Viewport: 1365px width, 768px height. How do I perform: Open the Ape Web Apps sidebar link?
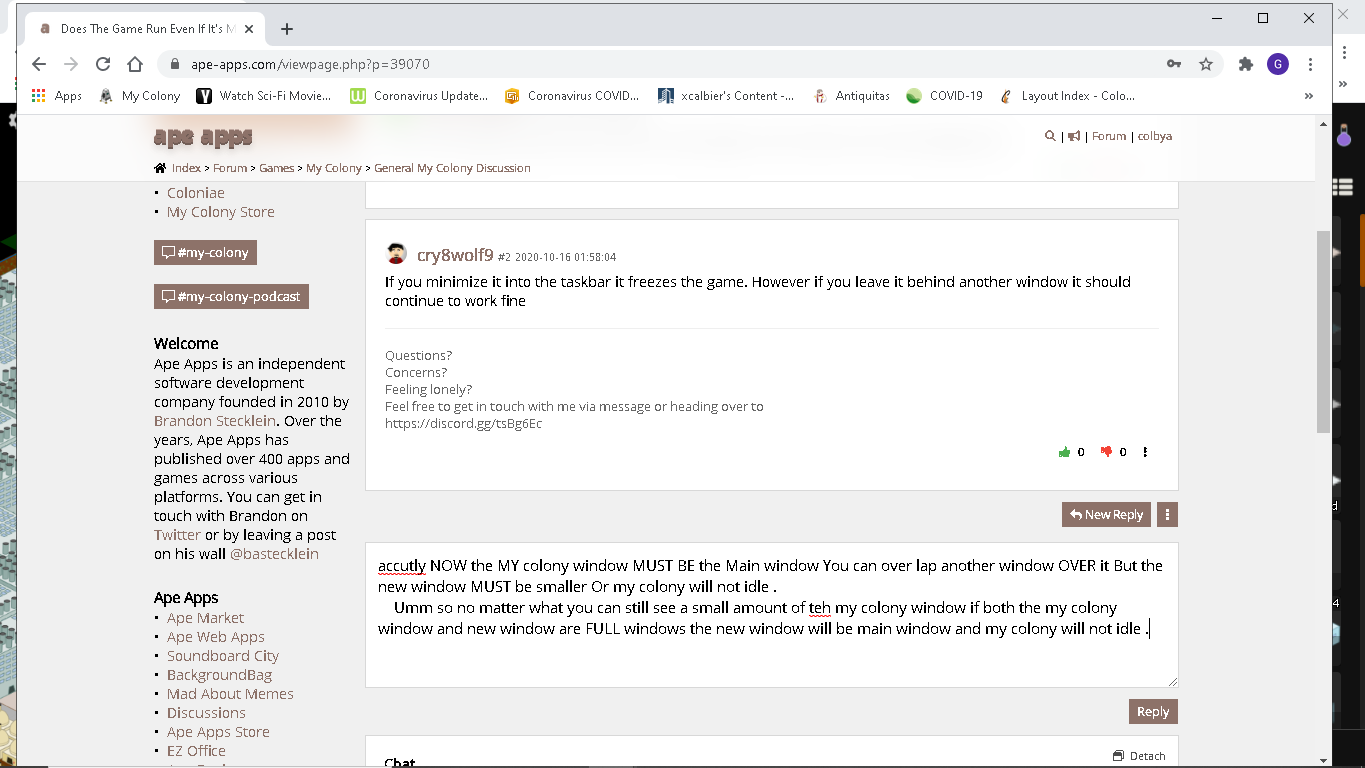pos(215,637)
